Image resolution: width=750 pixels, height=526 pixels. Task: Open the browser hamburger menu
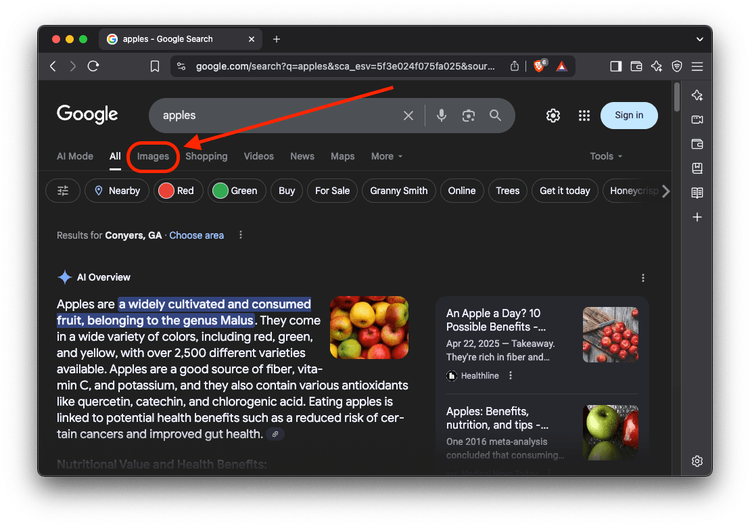(x=697, y=66)
